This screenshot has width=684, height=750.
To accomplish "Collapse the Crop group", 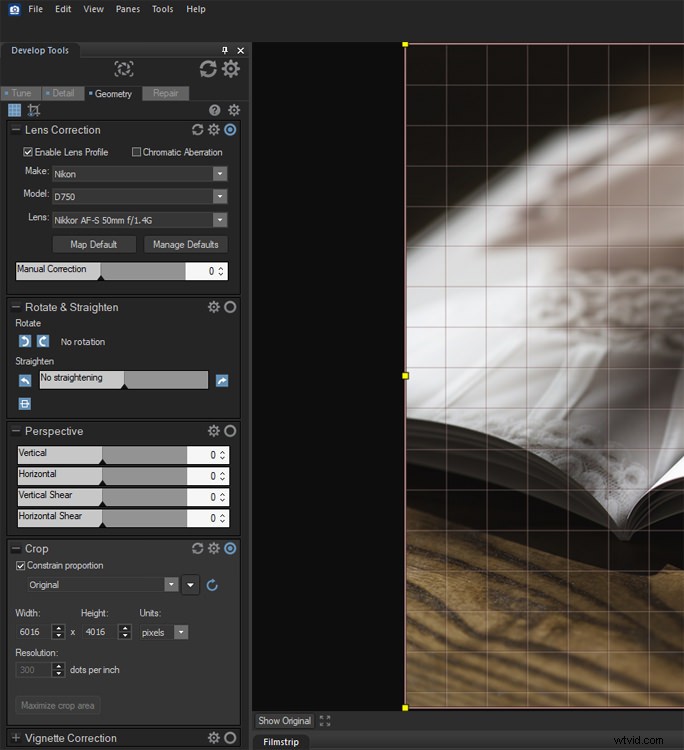I will tap(16, 549).
